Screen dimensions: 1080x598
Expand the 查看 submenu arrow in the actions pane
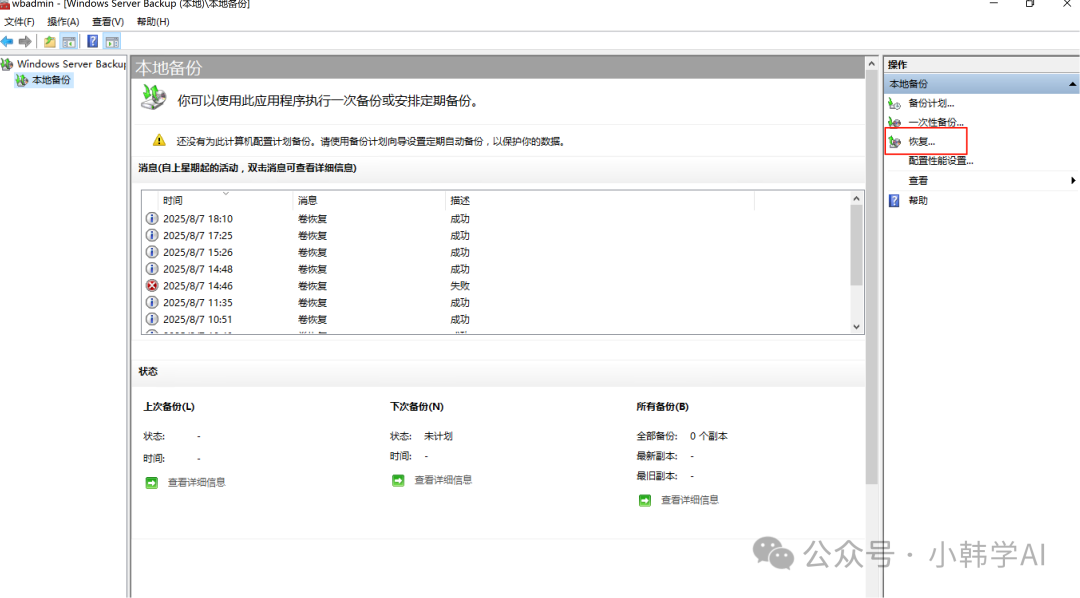(x=1073, y=181)
